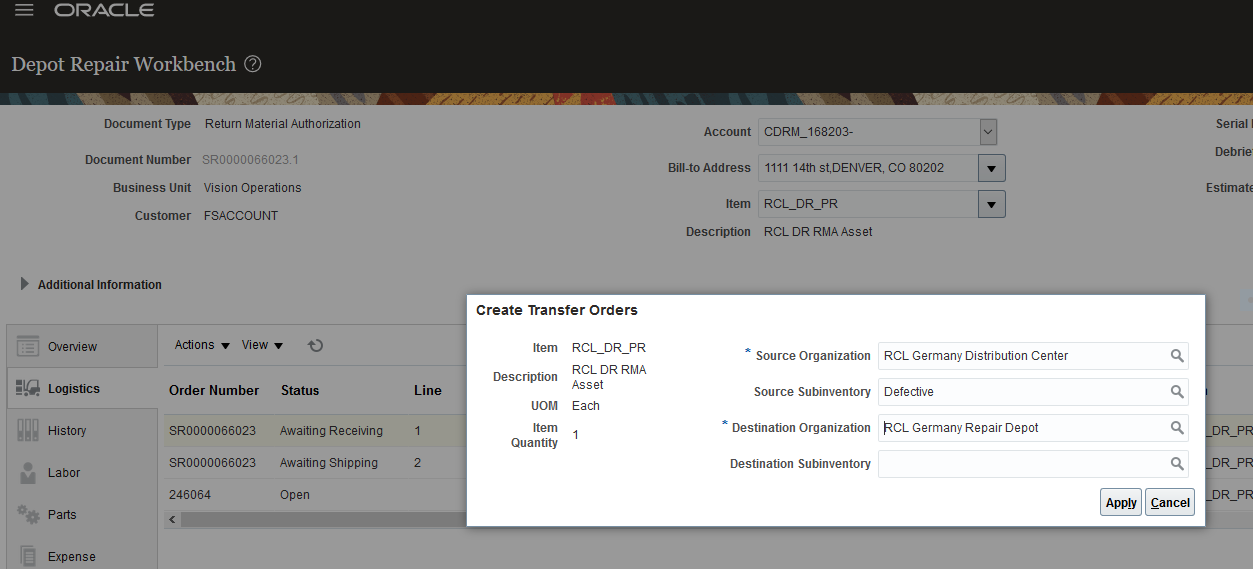The height and width of the screenshot is (569, 1253).
Task: Open the Item dropdown arrow
Action: (991, 204)
